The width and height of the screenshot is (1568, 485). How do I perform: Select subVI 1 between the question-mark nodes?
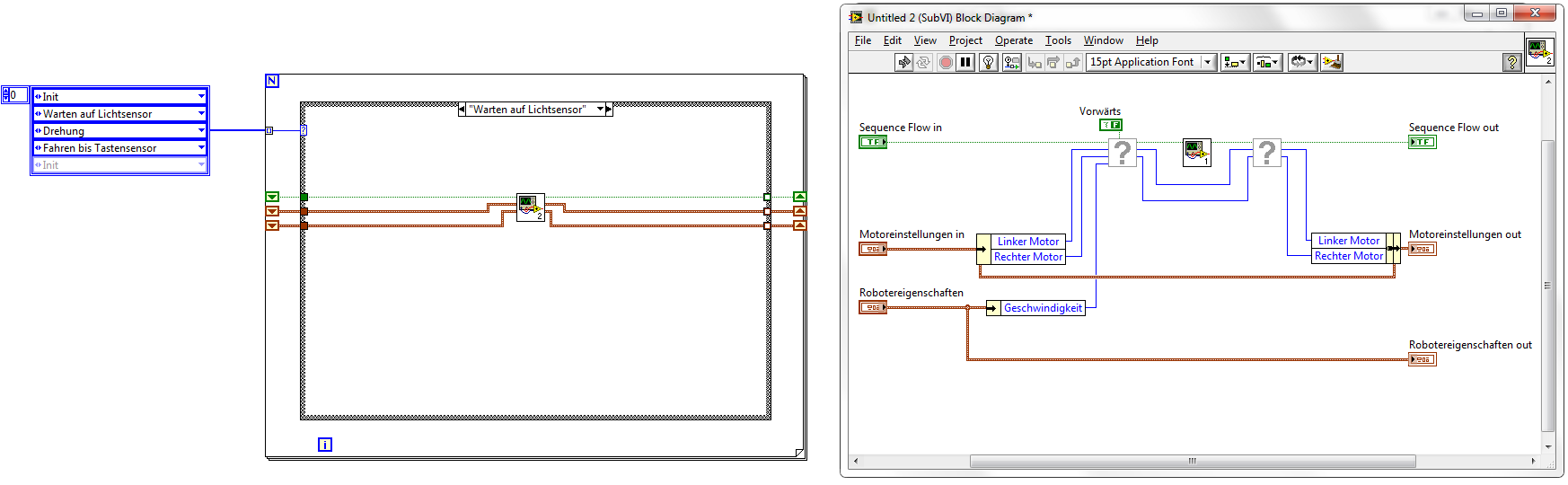click(x=1197, y=153)
